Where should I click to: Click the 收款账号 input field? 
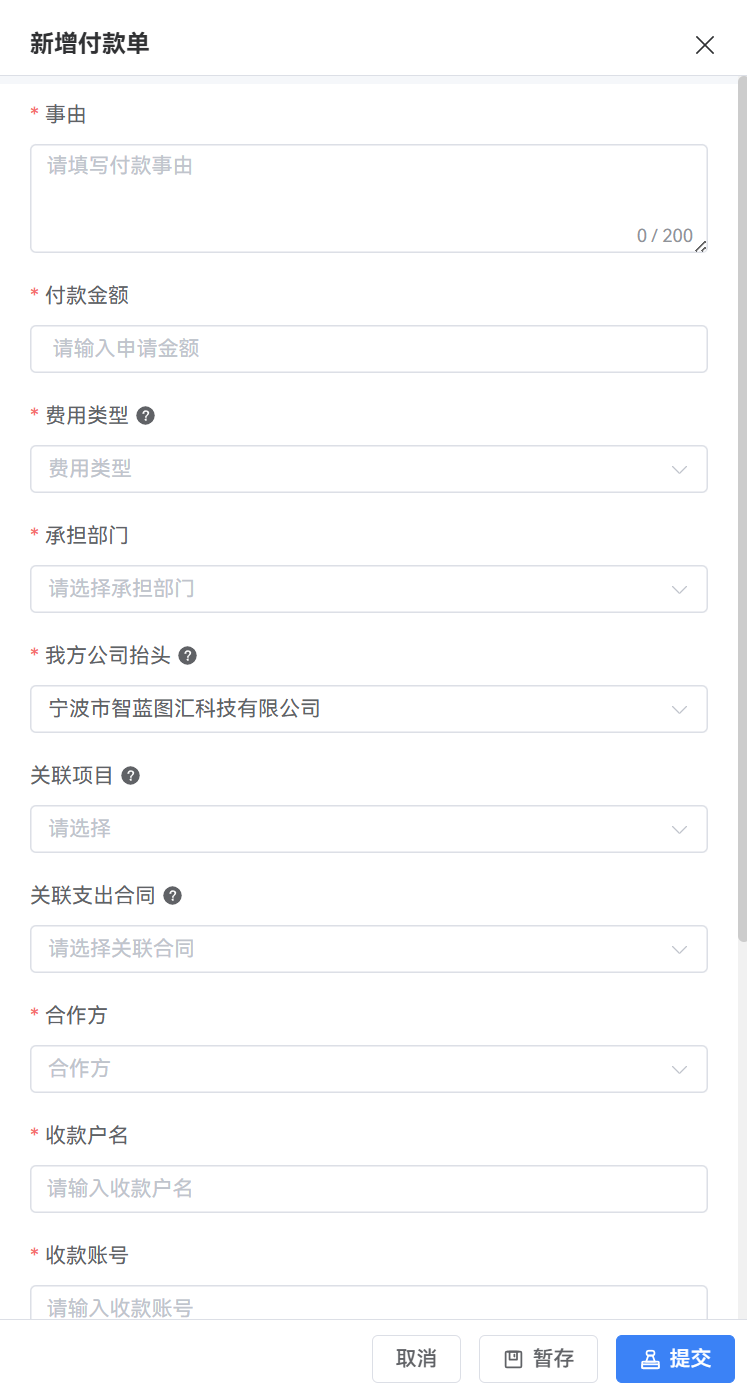[x=368, y=1303]
